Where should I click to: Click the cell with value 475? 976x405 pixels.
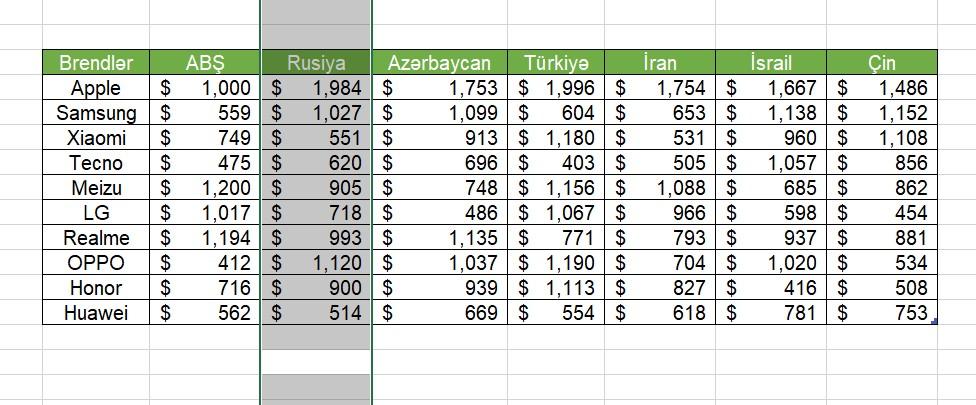(x=205, y=162)
